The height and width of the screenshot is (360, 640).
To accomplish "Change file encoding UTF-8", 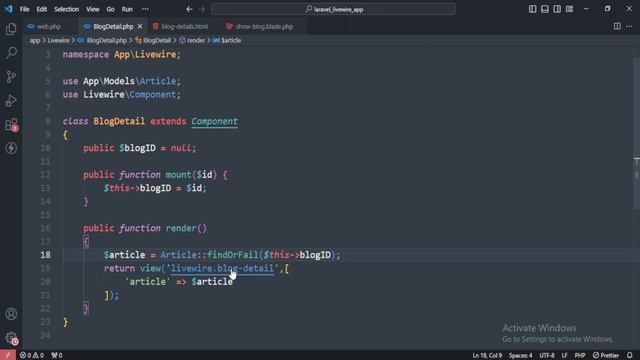I will pyautogui.click(x=547, y=355).
